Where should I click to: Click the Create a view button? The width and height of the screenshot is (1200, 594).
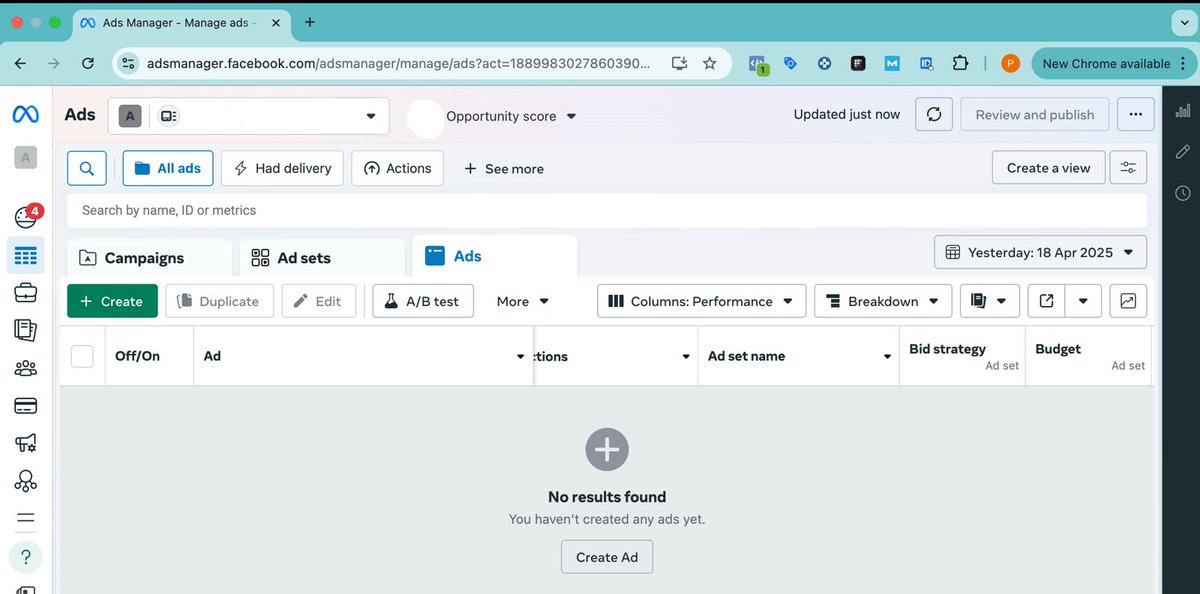click(1048, 168)
